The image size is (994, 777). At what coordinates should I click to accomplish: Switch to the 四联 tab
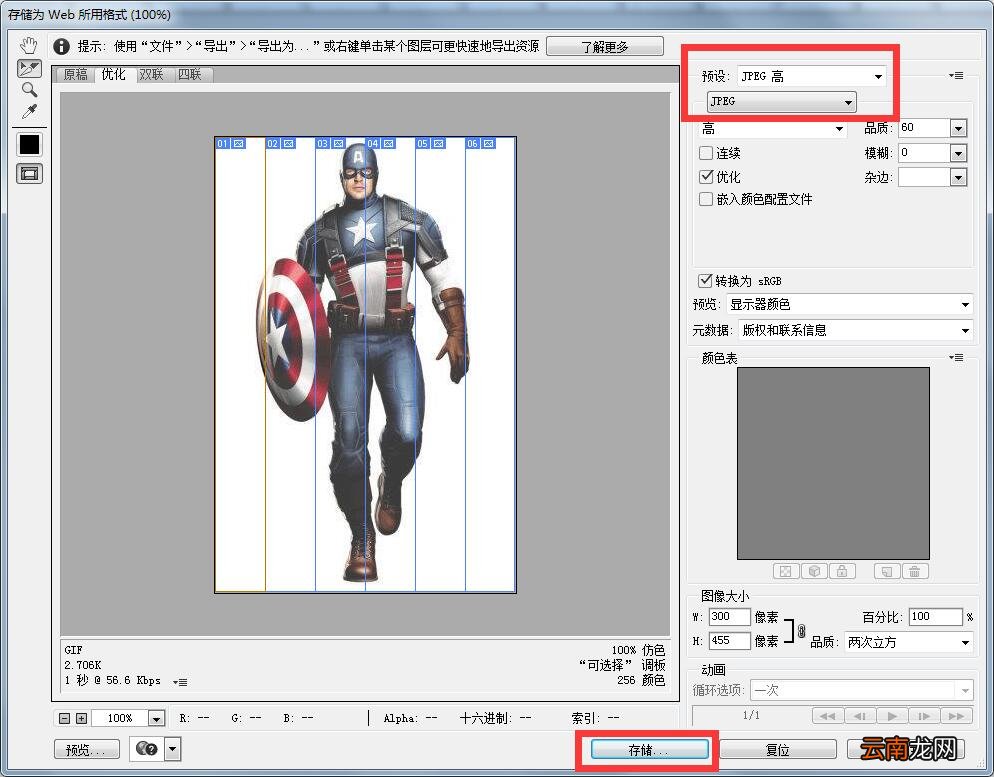click(x=190, y=75)
